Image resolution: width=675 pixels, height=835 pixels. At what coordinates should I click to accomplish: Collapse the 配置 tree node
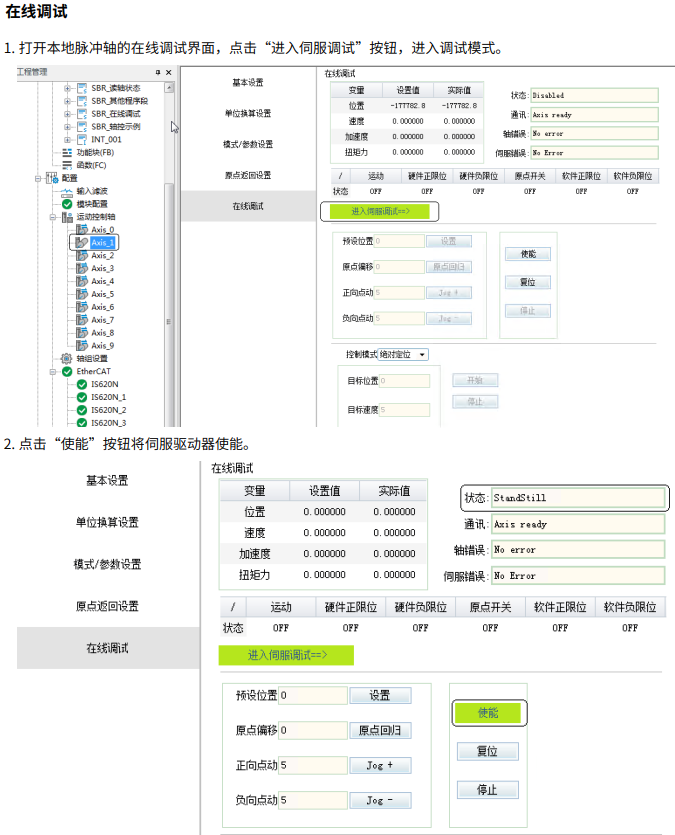click(x=38, y=178)
